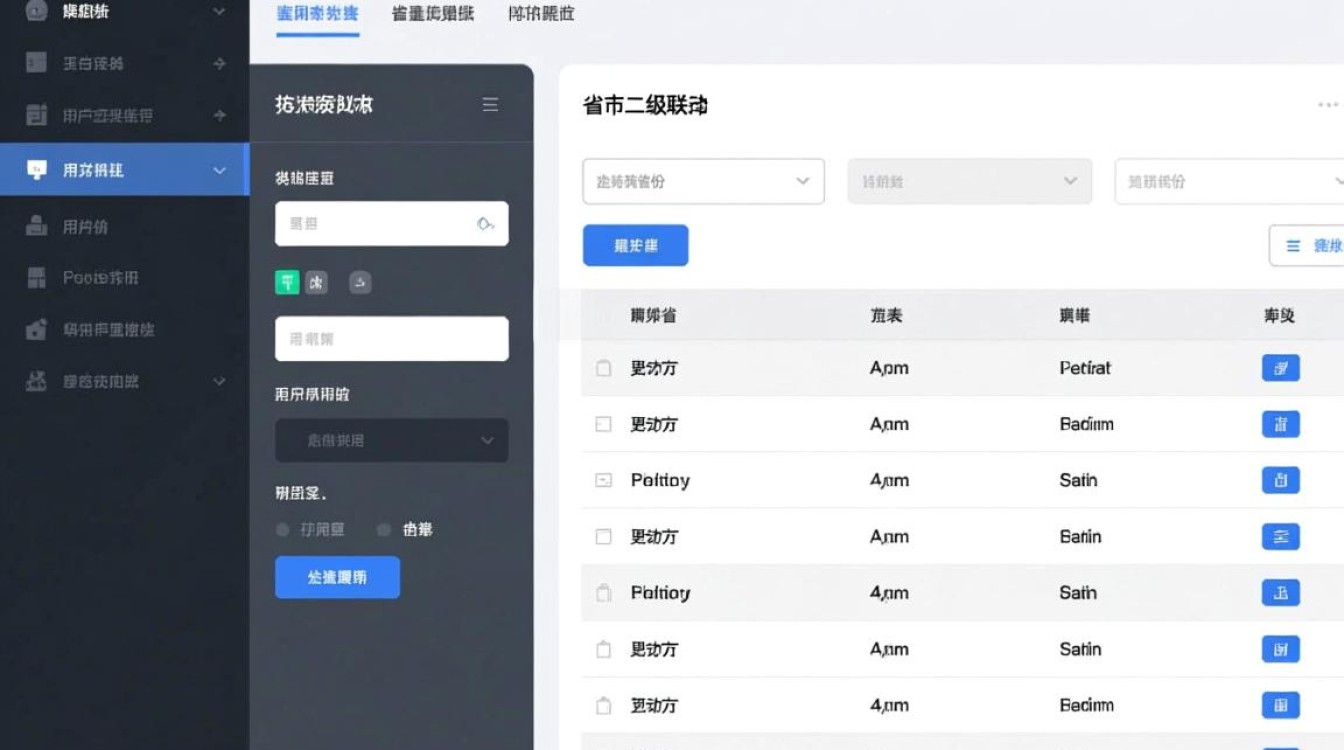1344x750 pixels.
Task: Select the first radio option in the dark filter panel
Action: [x=283, y=529]
